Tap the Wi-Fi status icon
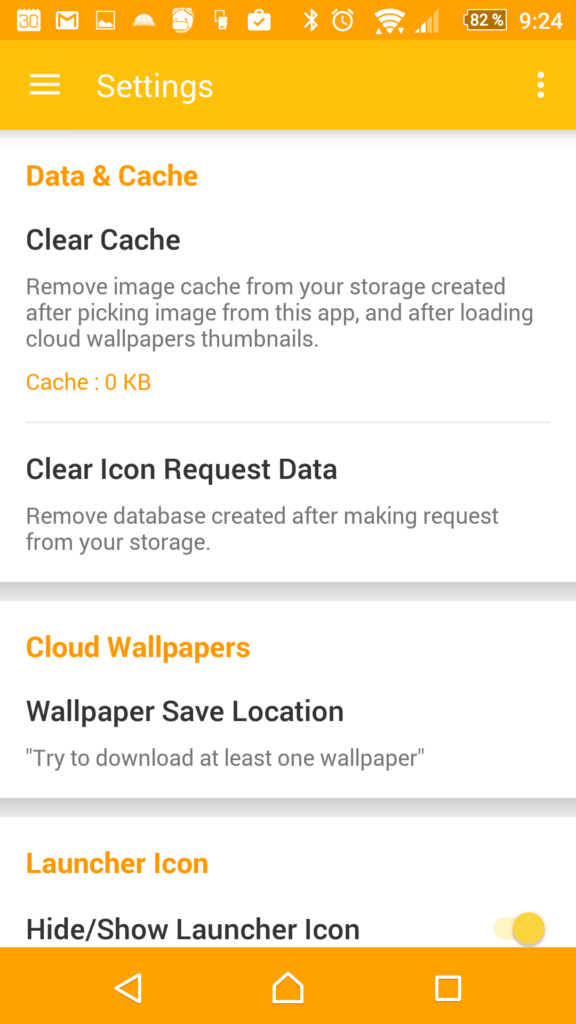The image size is (576, 1024). tap(389, 21)
